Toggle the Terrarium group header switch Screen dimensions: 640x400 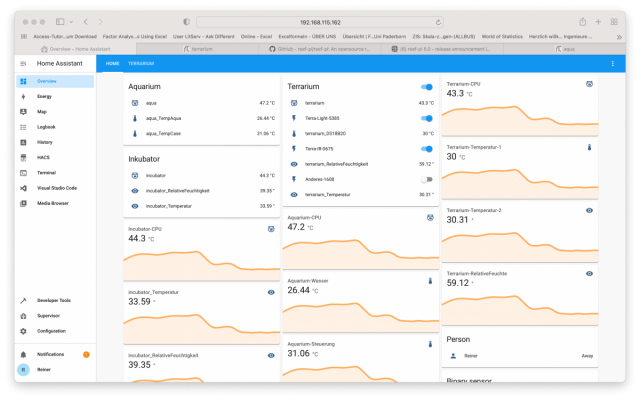427,87
